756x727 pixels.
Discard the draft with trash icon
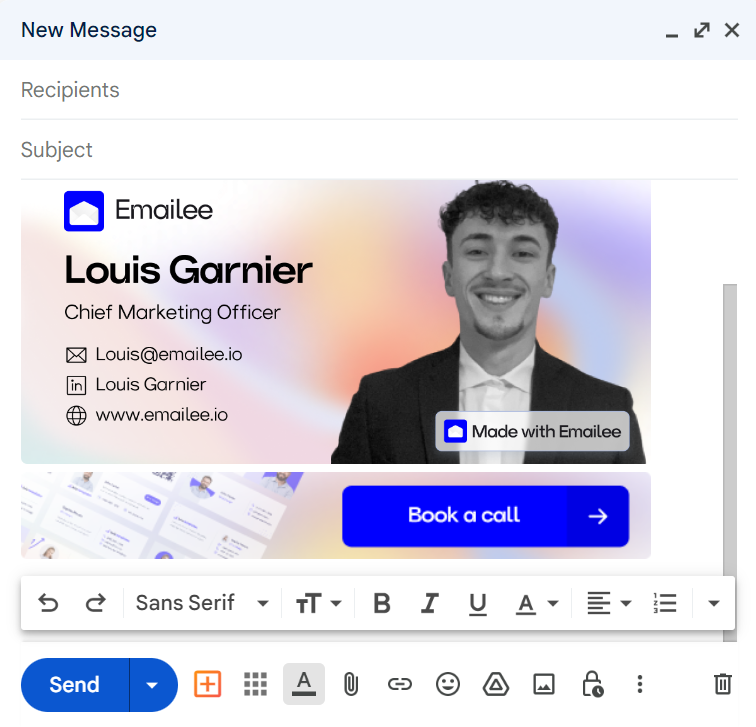[x=723, y=684]
